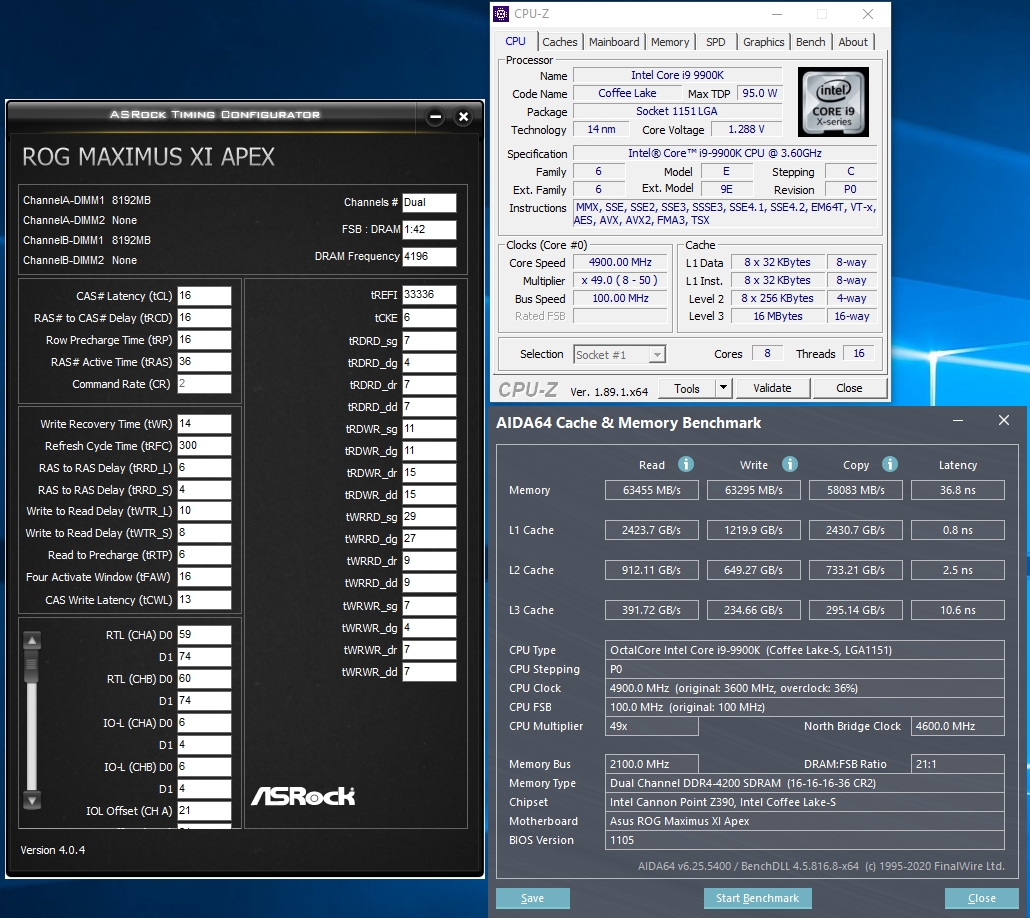Click the scroll up arrow in Timing Configurator

(32, 639)
